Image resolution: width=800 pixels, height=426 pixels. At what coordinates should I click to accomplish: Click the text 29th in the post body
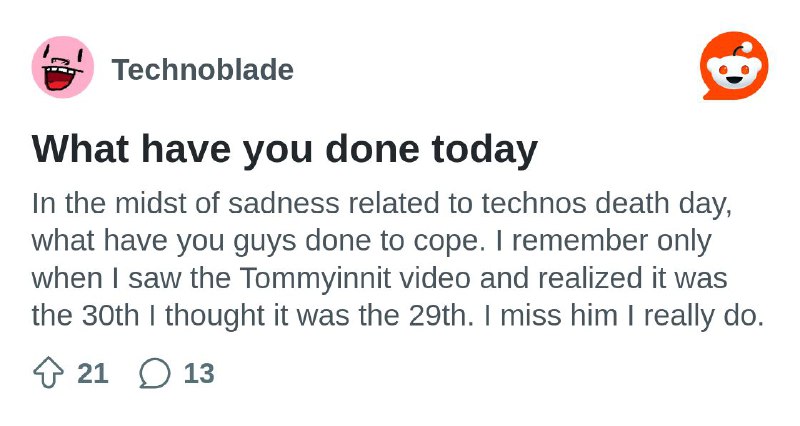(x=437, y=316)
